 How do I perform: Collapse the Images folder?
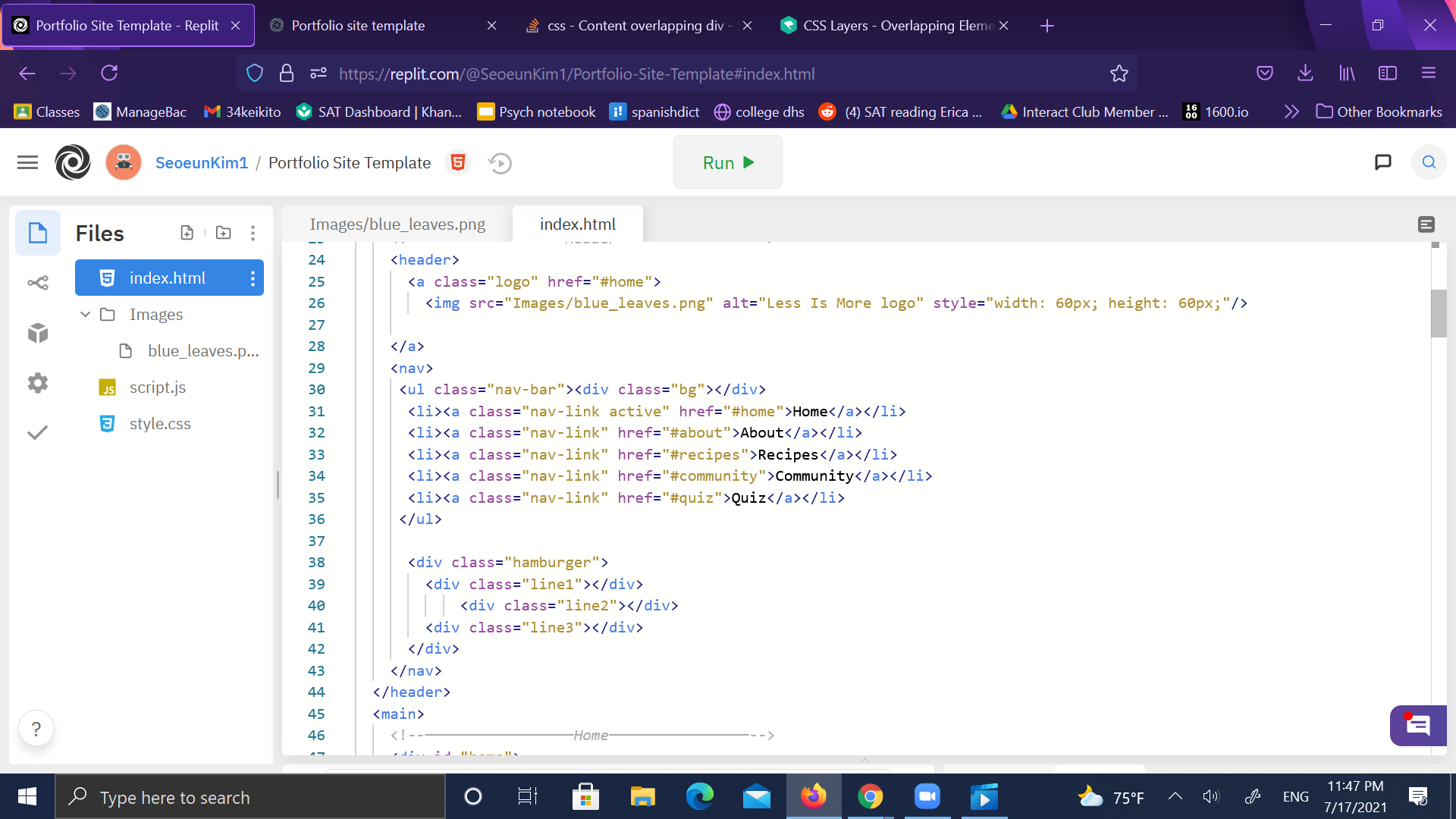coord(85,314)
